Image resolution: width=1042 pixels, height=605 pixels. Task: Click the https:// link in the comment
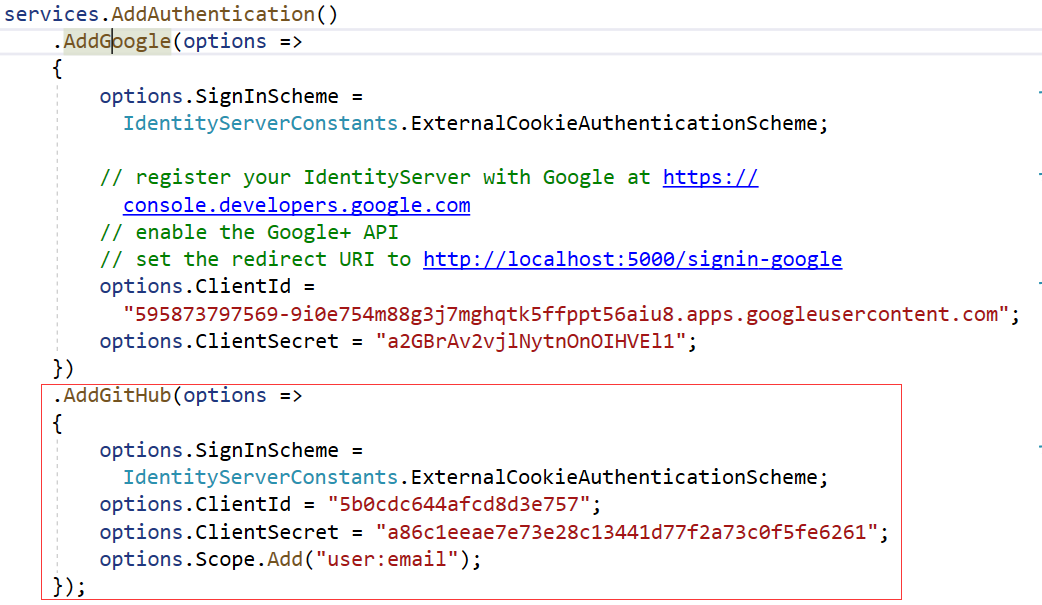[x=710, y=178]
